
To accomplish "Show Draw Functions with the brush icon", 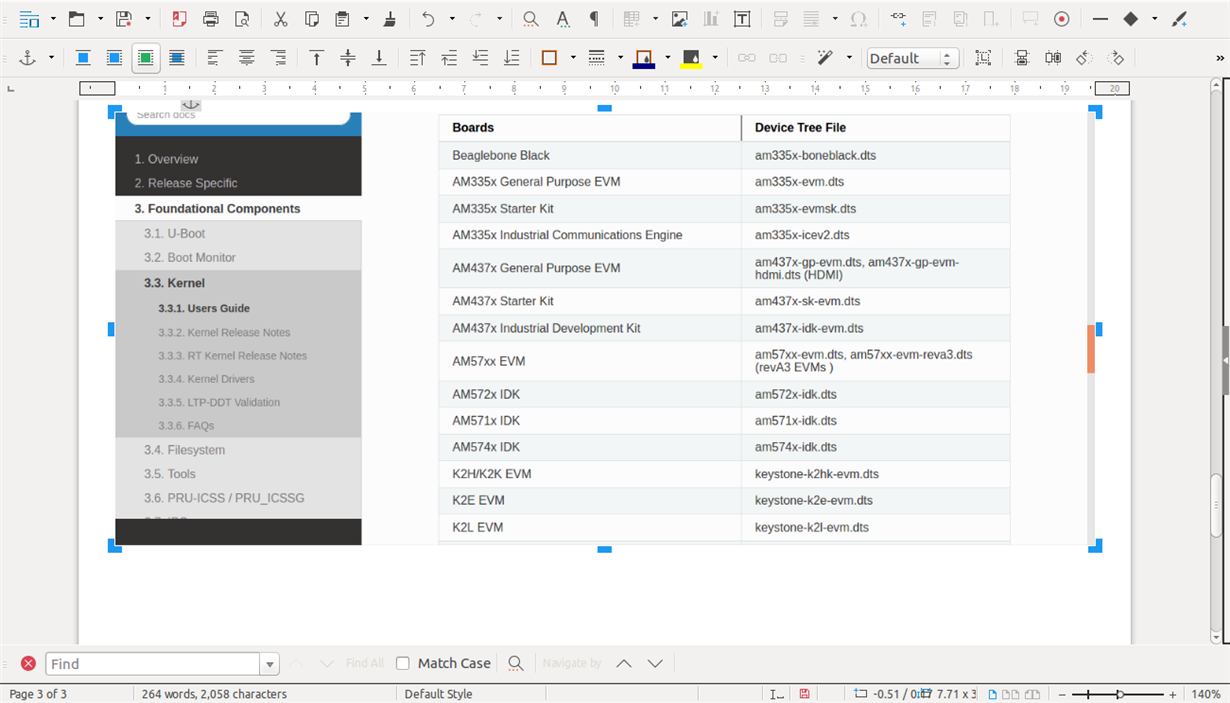I will tap(1179, 19).
